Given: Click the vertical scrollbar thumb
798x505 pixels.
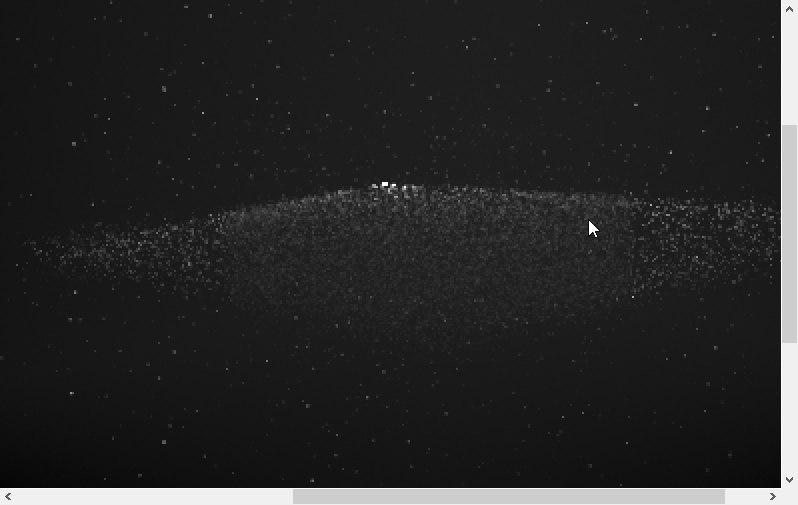Looking at the screenshot, I should 789,234.
